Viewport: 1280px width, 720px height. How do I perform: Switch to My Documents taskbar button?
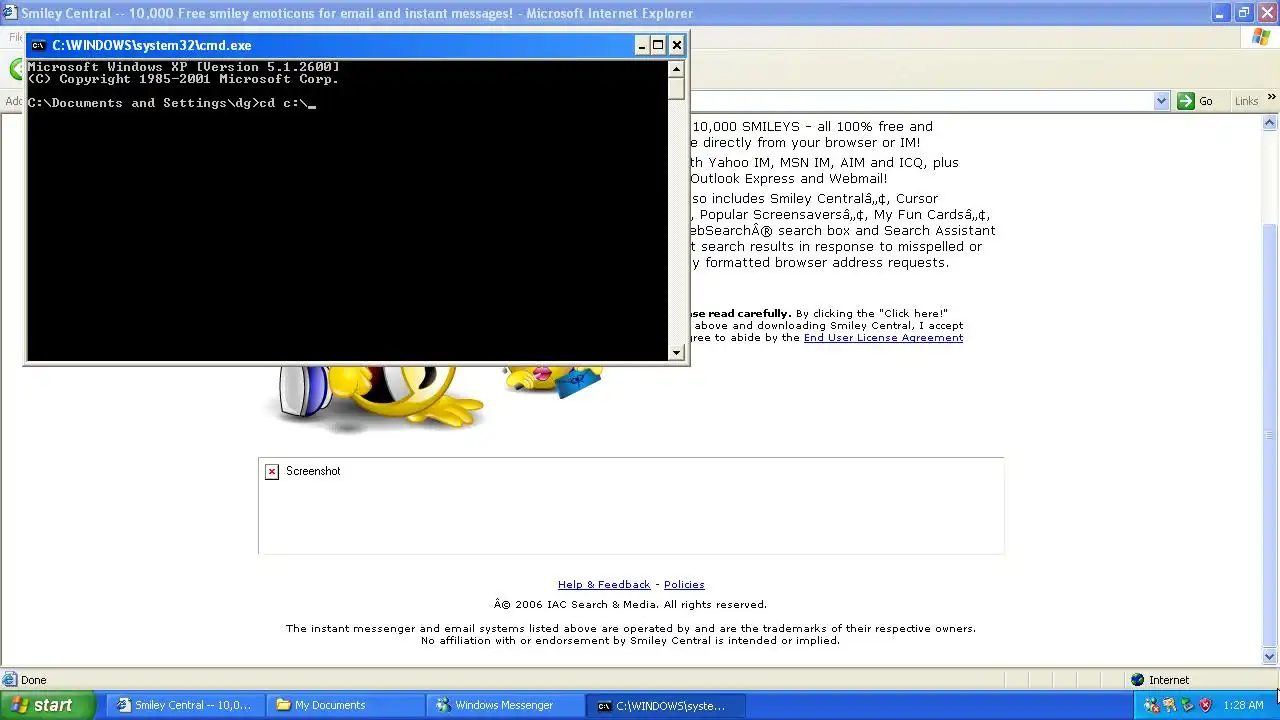tap(344, 705)
